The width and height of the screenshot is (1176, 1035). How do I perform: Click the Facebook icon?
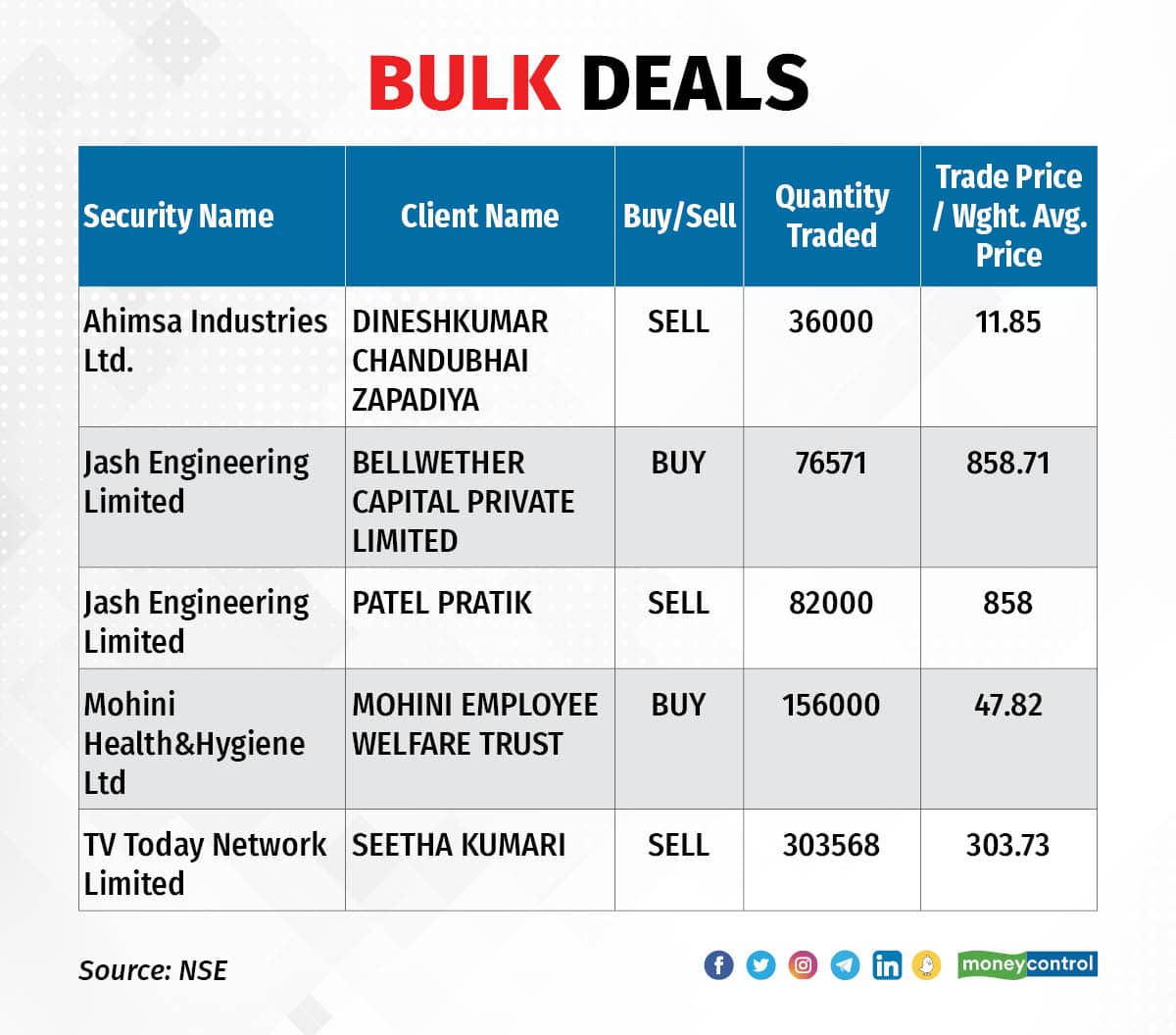coord(718,965)
